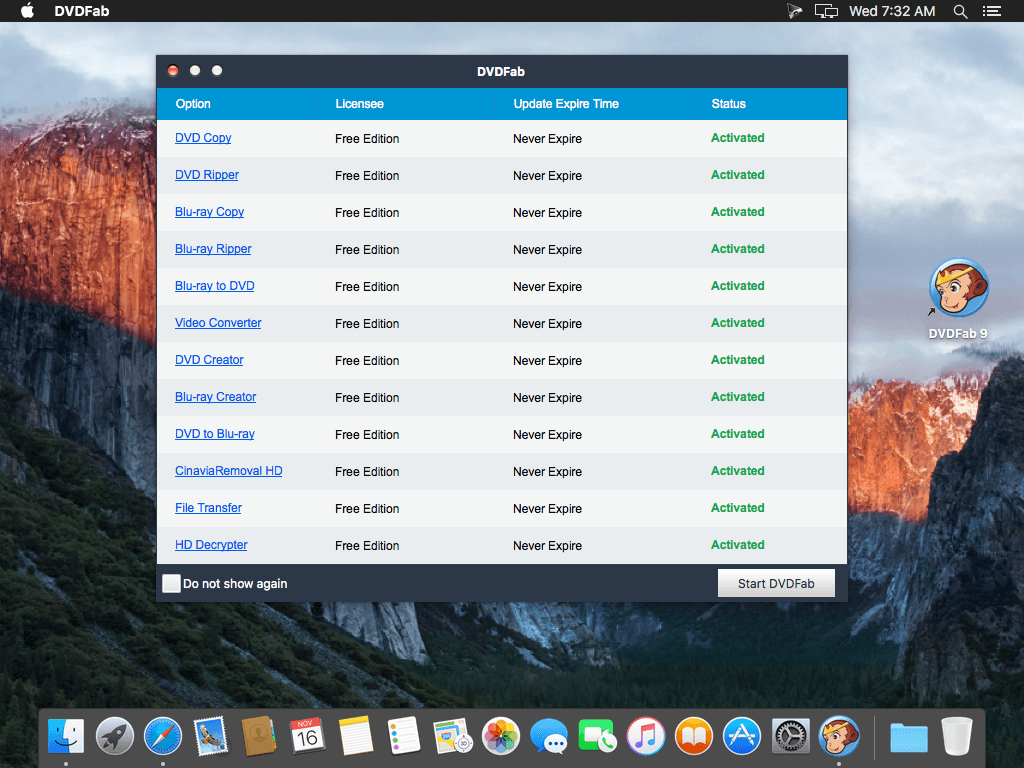Screen dimensions: 1024x768
Task: Click Never Expire in CinaviaRemoval HD row
Action: coord(547,472)
